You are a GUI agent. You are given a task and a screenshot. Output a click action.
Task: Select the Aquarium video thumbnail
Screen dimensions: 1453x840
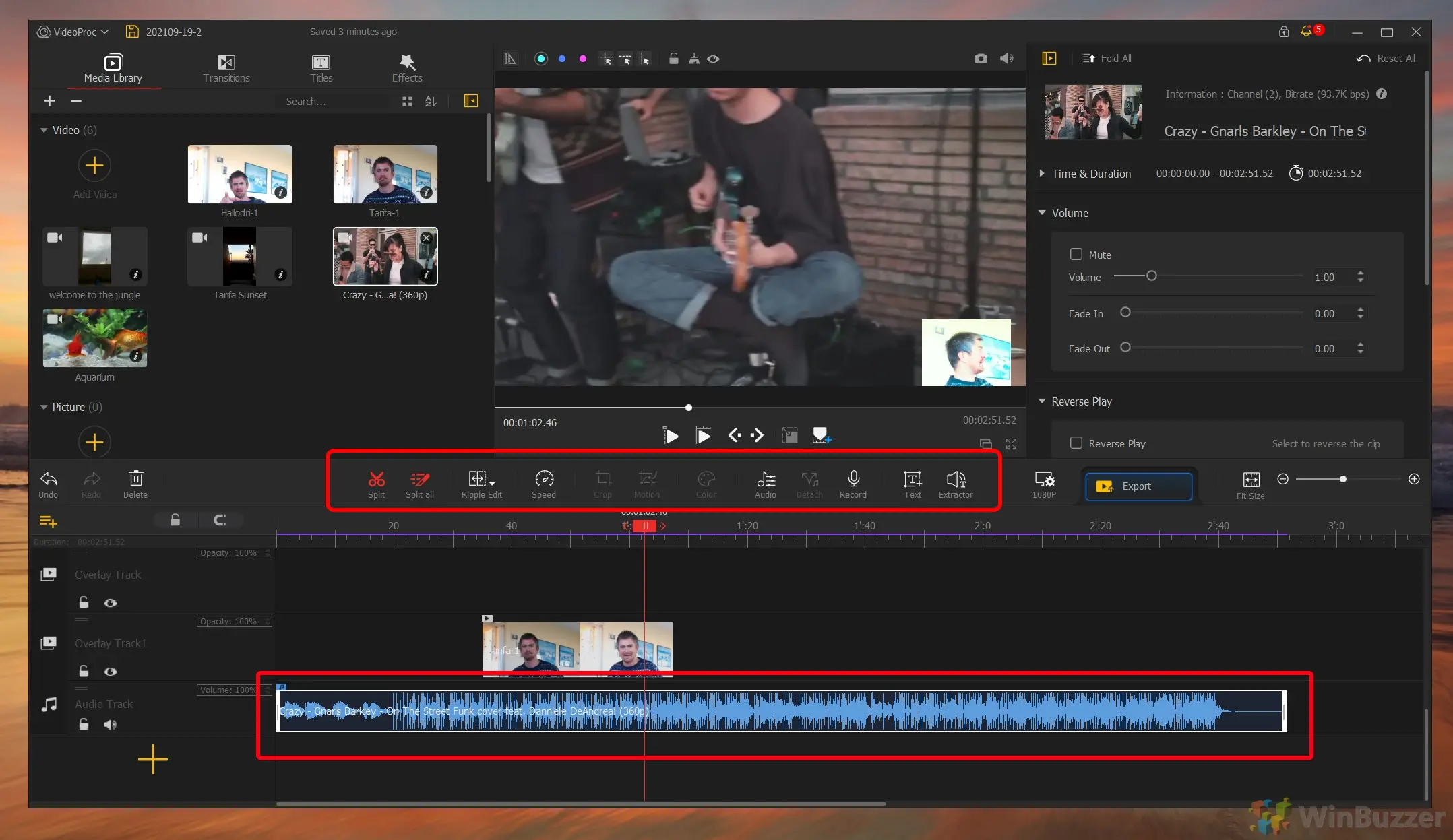click(94, 338)
